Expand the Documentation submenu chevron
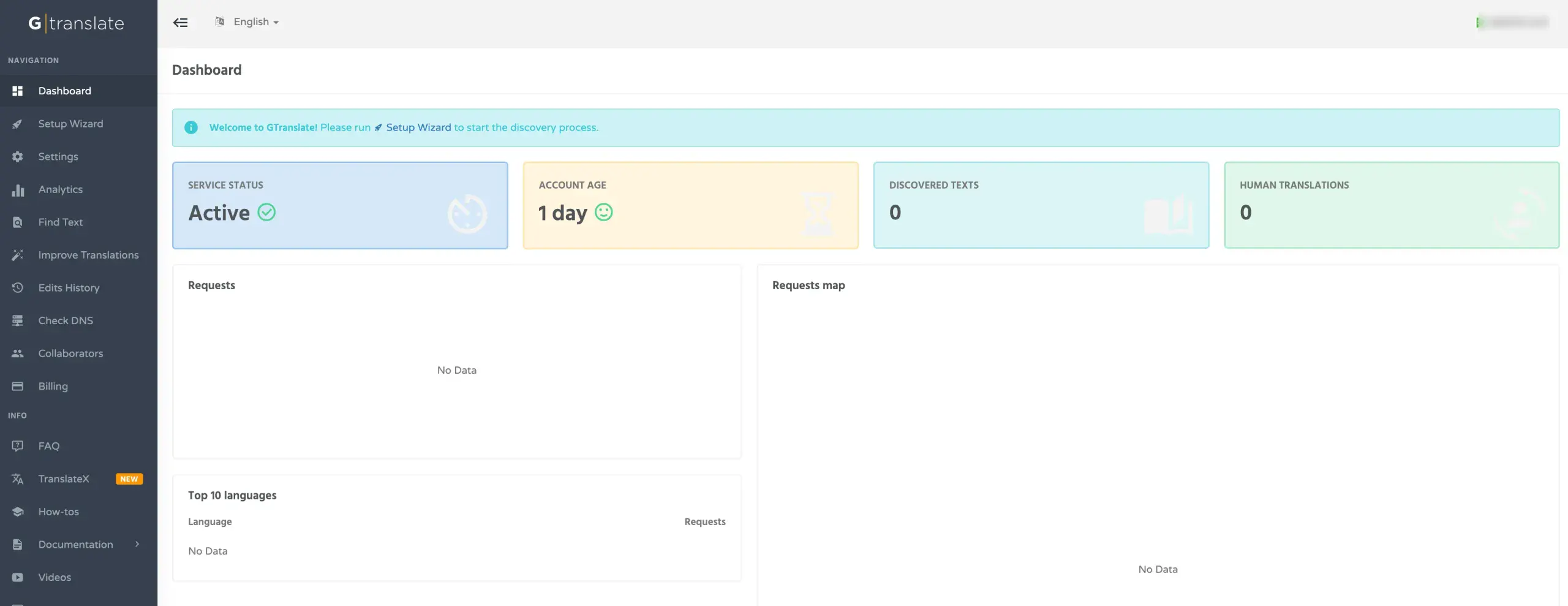1568x606 pixels. point(137,544)
